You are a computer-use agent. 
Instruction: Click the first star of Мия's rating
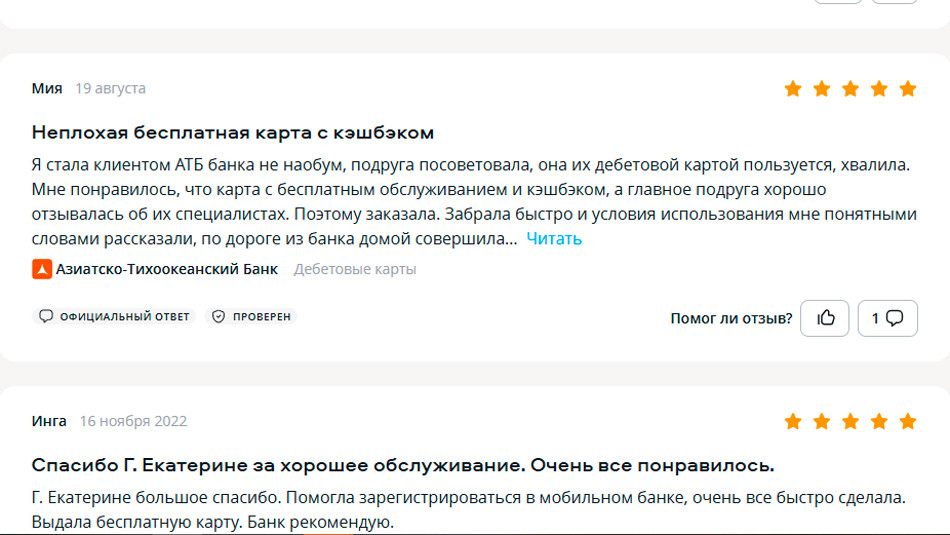click(x=793, y=89)
